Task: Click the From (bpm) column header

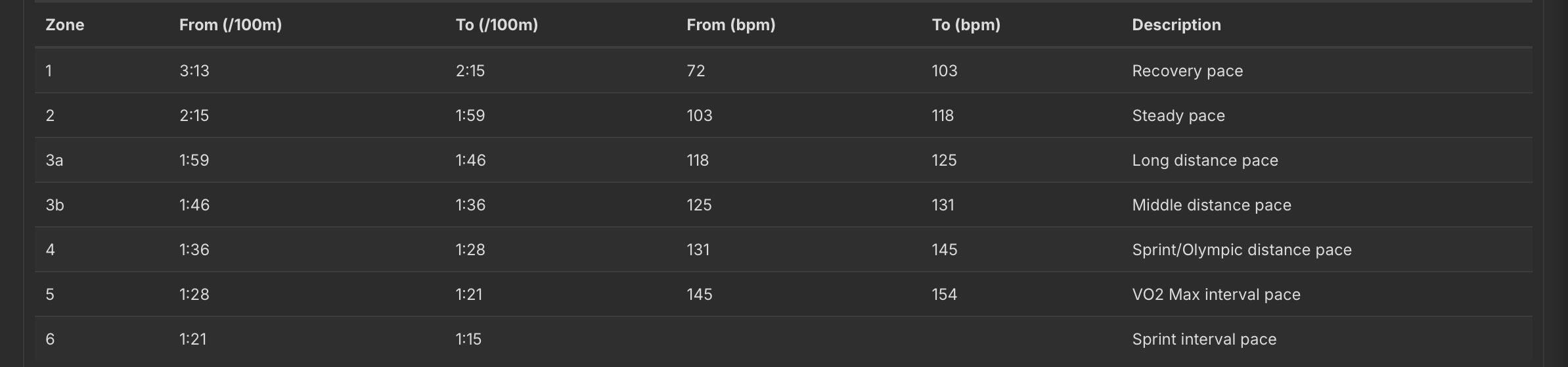Action: (730, 25)
